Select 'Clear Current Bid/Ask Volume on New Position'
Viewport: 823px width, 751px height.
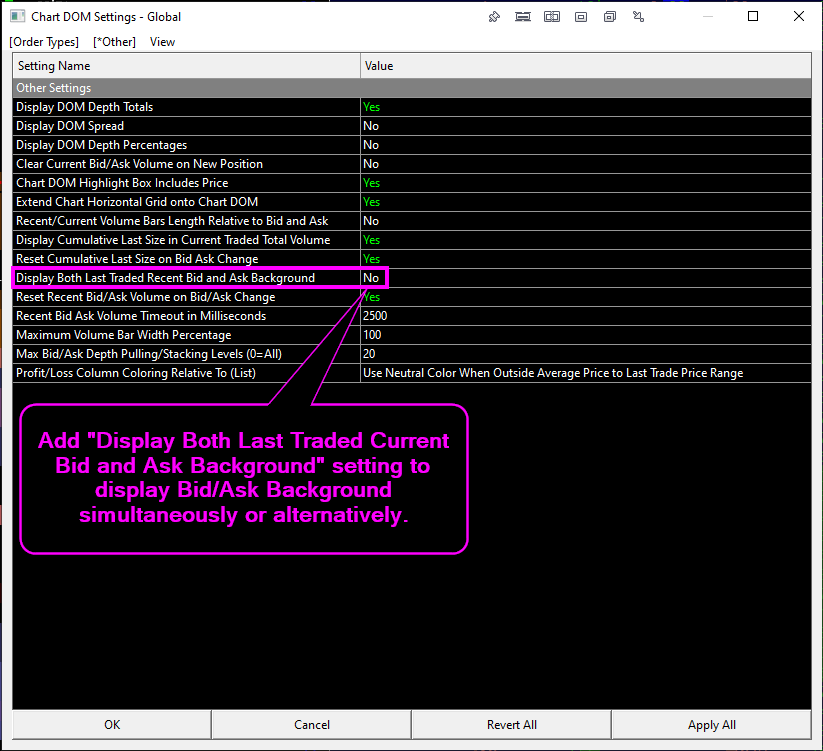pos(186,164)
